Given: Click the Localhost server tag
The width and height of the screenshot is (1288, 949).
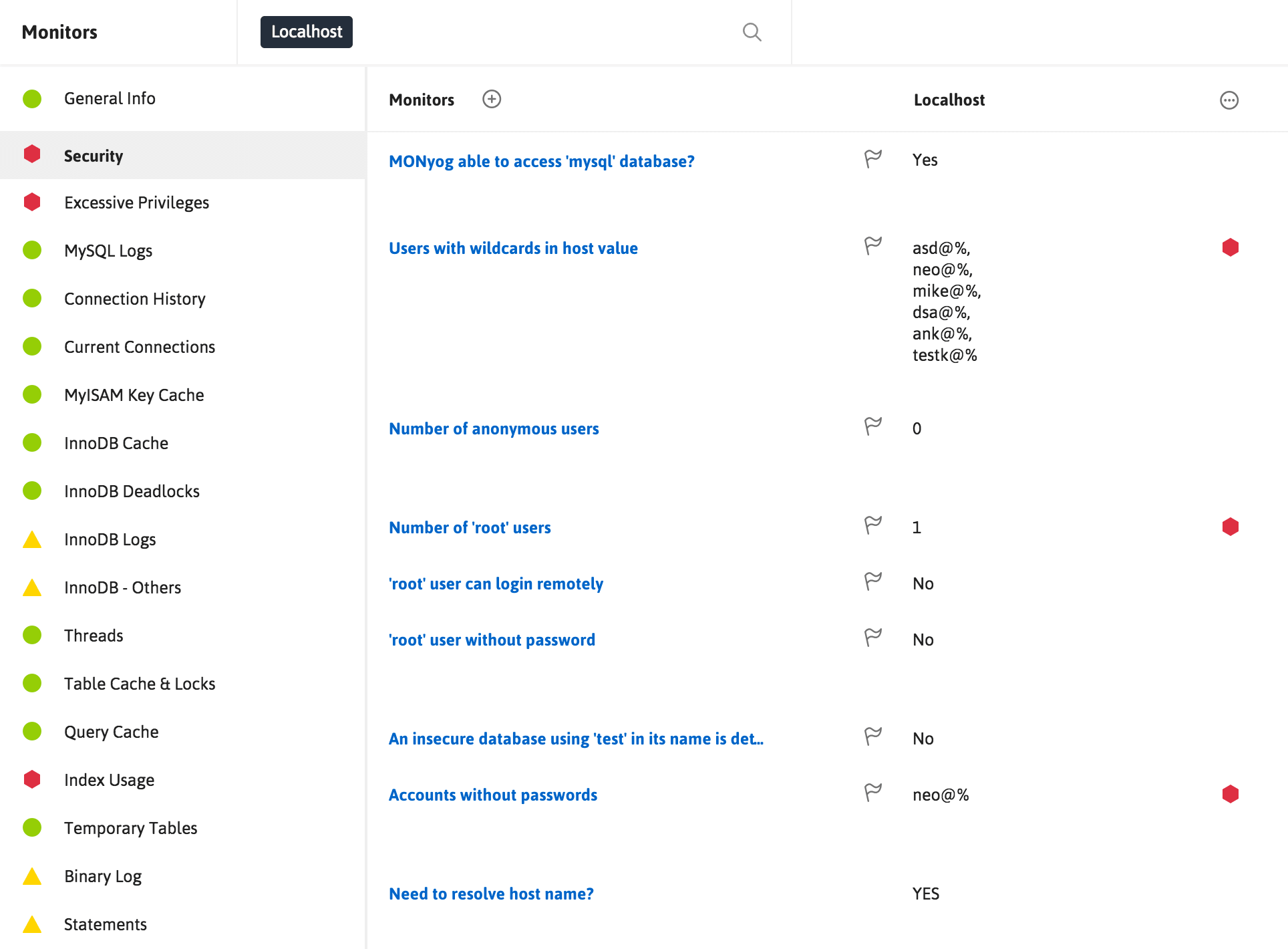Looking at the screenshot, I should [307, 32].
